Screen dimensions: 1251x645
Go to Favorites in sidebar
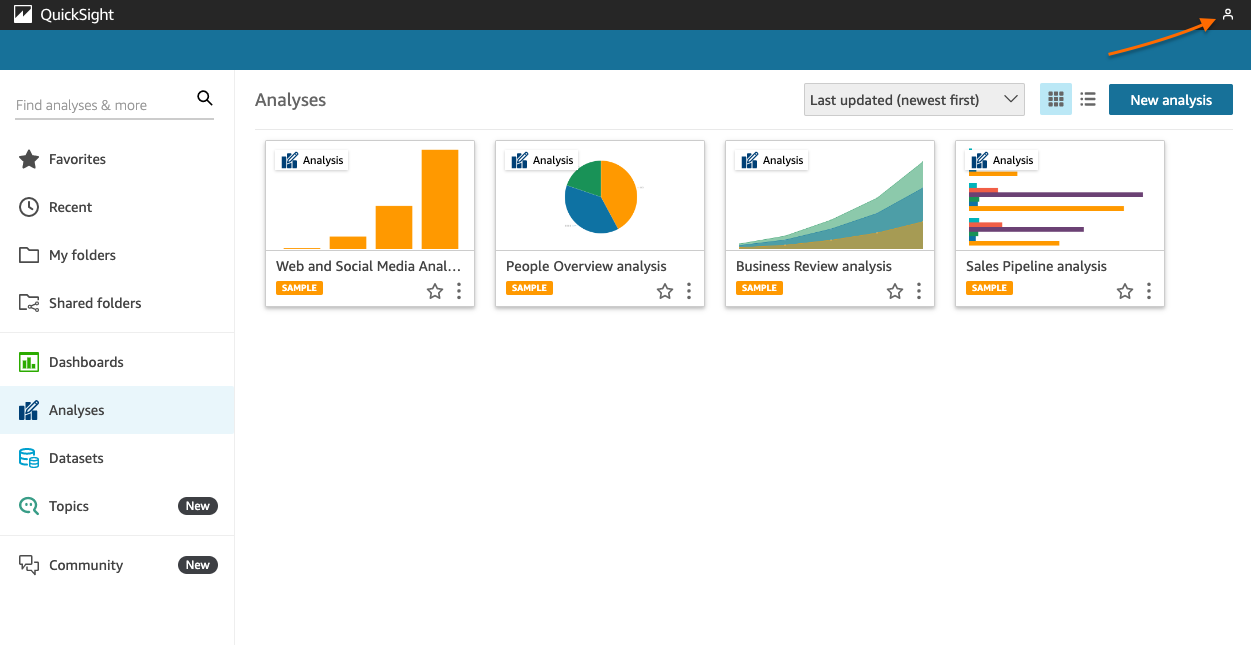pos(117,159)
